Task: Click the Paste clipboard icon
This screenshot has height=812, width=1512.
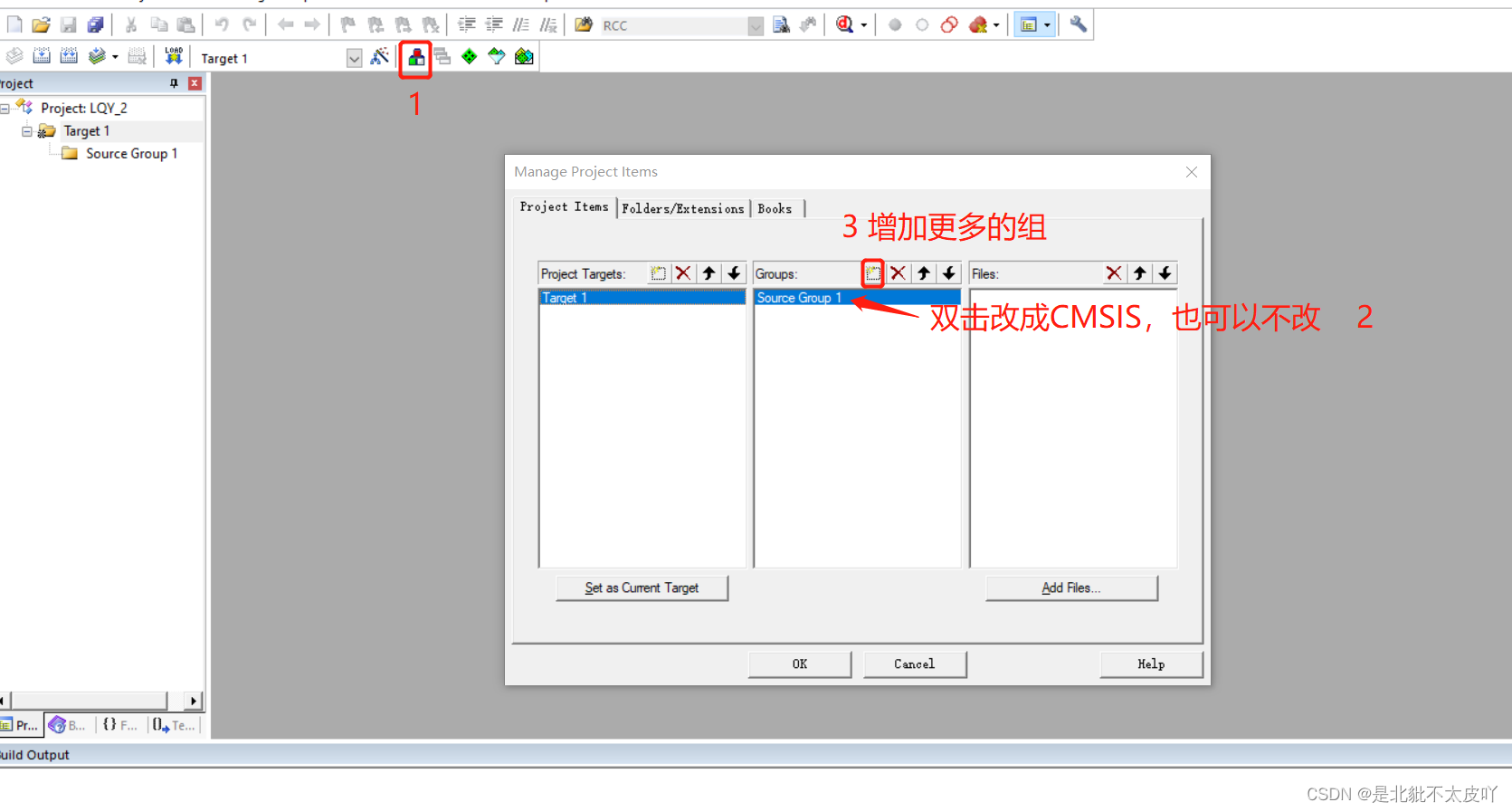Action: coord(185,24)
